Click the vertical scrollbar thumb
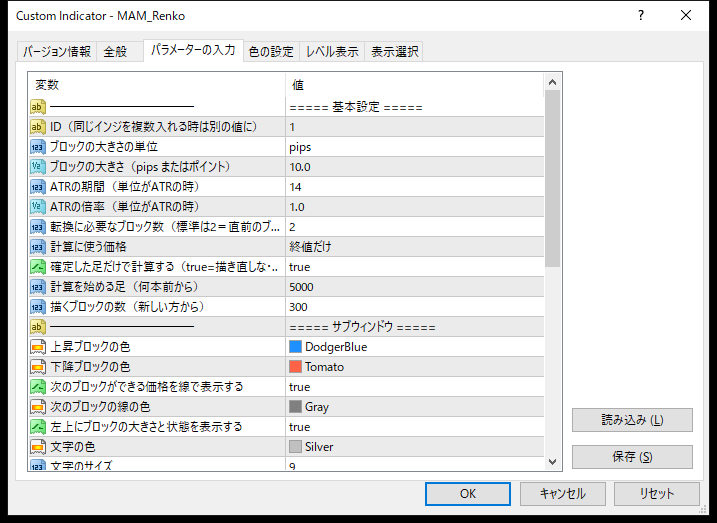This screenshot has height=523, width=717. coord(552,178)
